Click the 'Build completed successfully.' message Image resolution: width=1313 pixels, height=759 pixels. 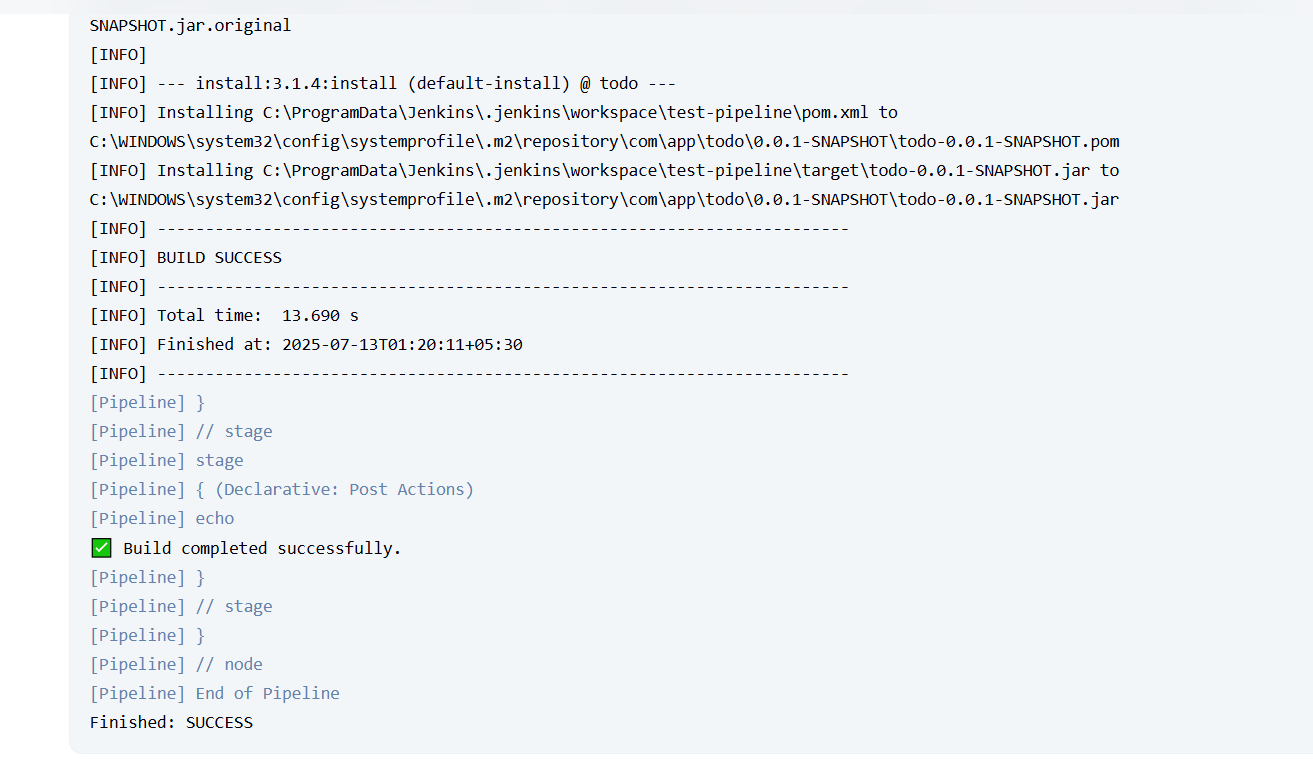tap(262, 548)
